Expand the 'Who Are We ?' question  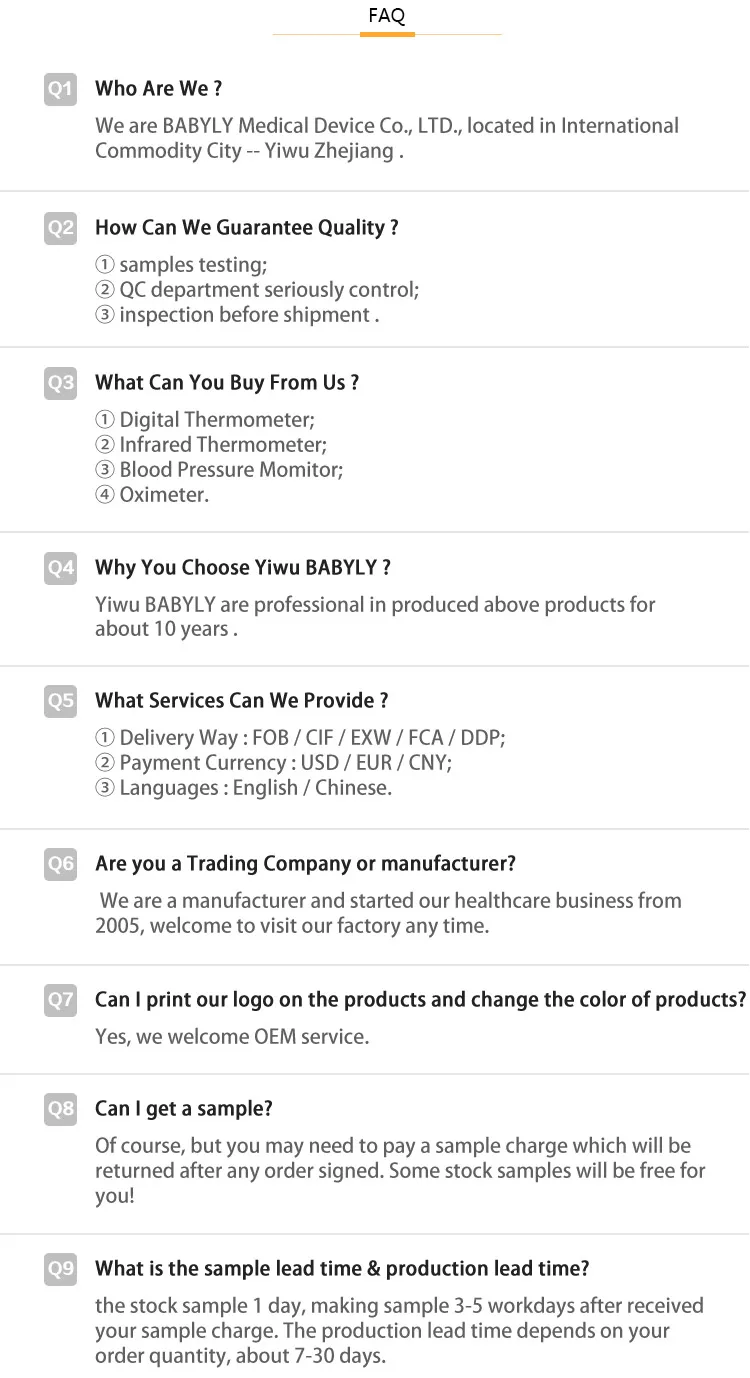158,89
